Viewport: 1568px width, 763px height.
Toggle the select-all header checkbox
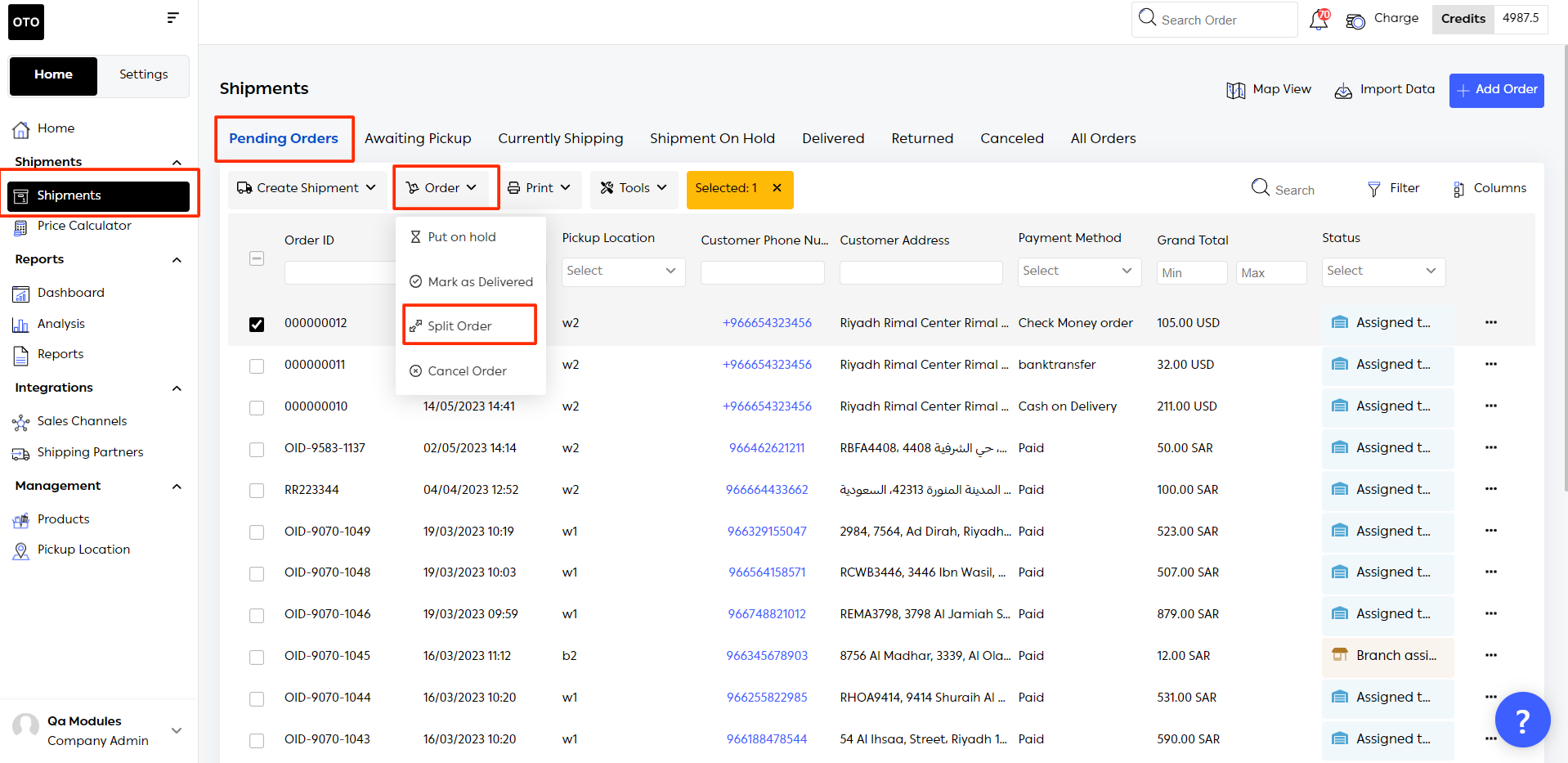coord(257,258)
